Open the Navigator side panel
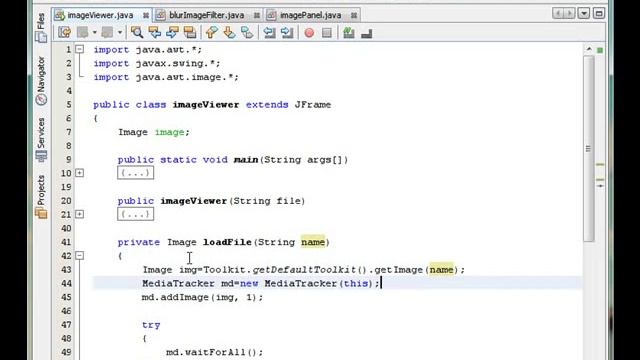The height and width of the screenshot is (360, 640). click(x=41, y=80)
